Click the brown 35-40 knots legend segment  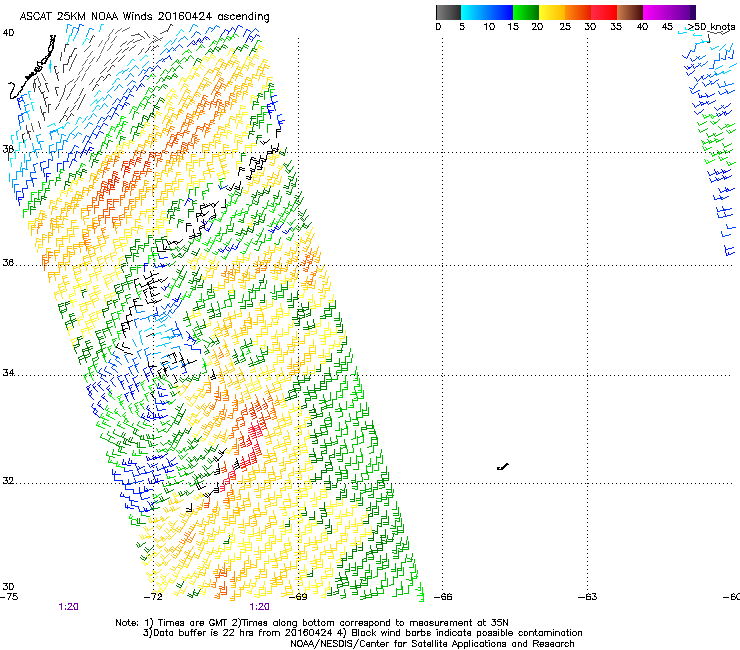point(630,12)
